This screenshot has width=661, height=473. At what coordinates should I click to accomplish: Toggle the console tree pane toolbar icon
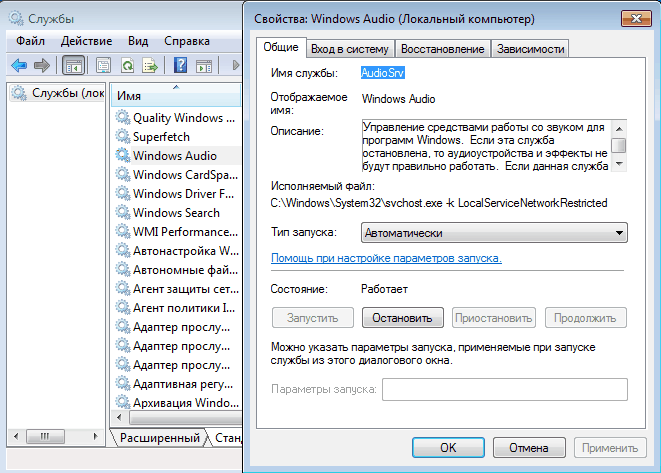pyautogui.click(x=74, y=65)
